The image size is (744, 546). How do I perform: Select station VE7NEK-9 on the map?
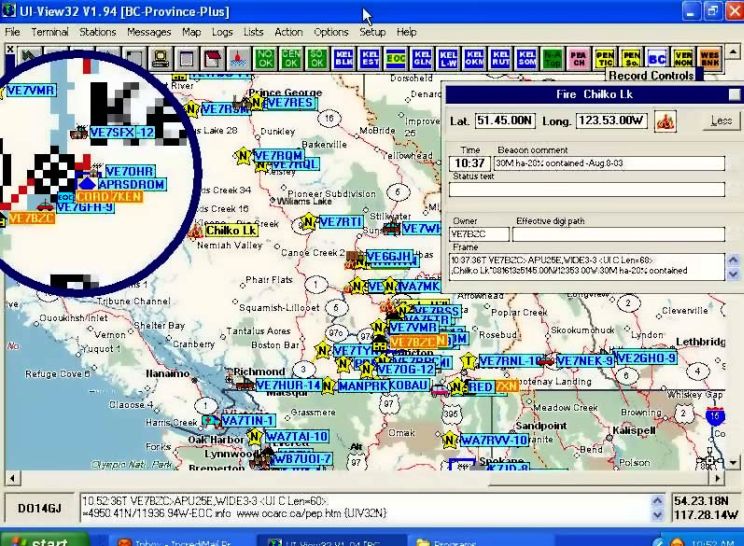585,361
